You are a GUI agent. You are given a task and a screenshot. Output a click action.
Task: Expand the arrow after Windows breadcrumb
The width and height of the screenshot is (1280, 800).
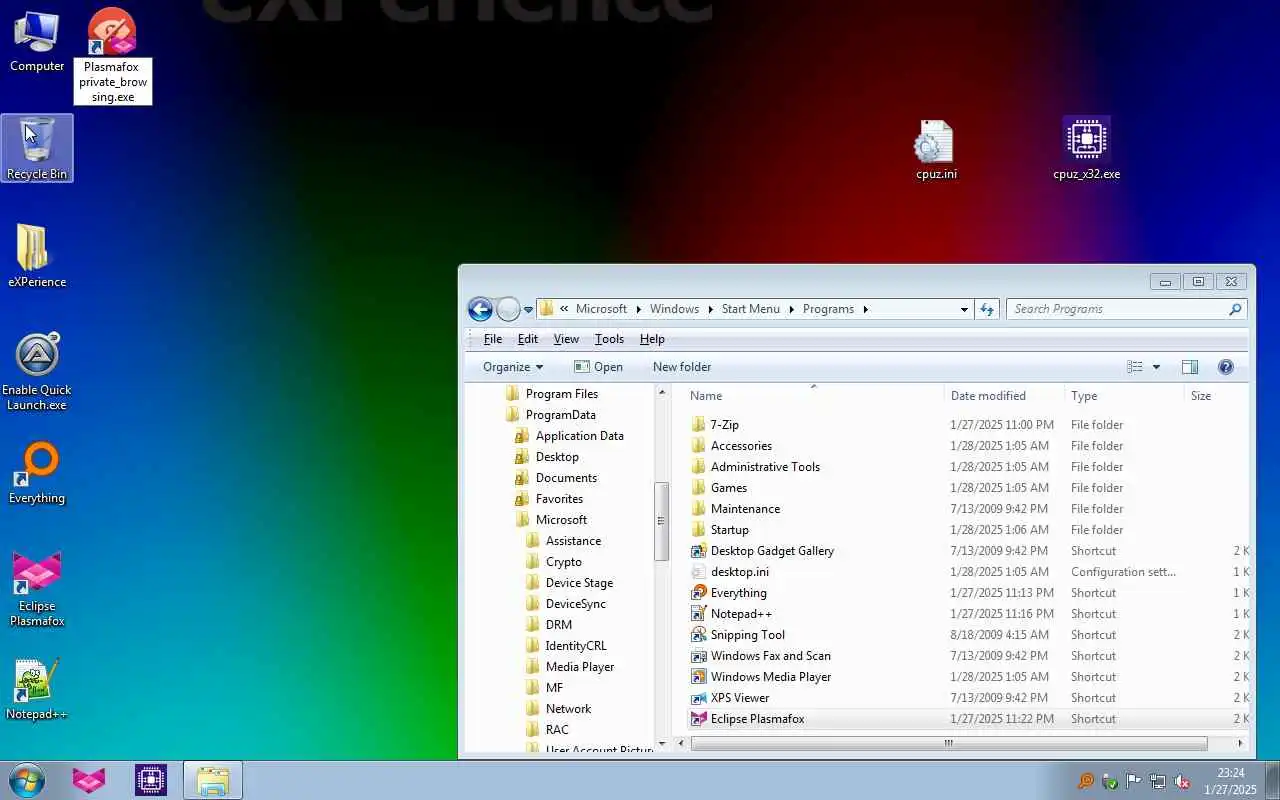[x=711, y=309]
